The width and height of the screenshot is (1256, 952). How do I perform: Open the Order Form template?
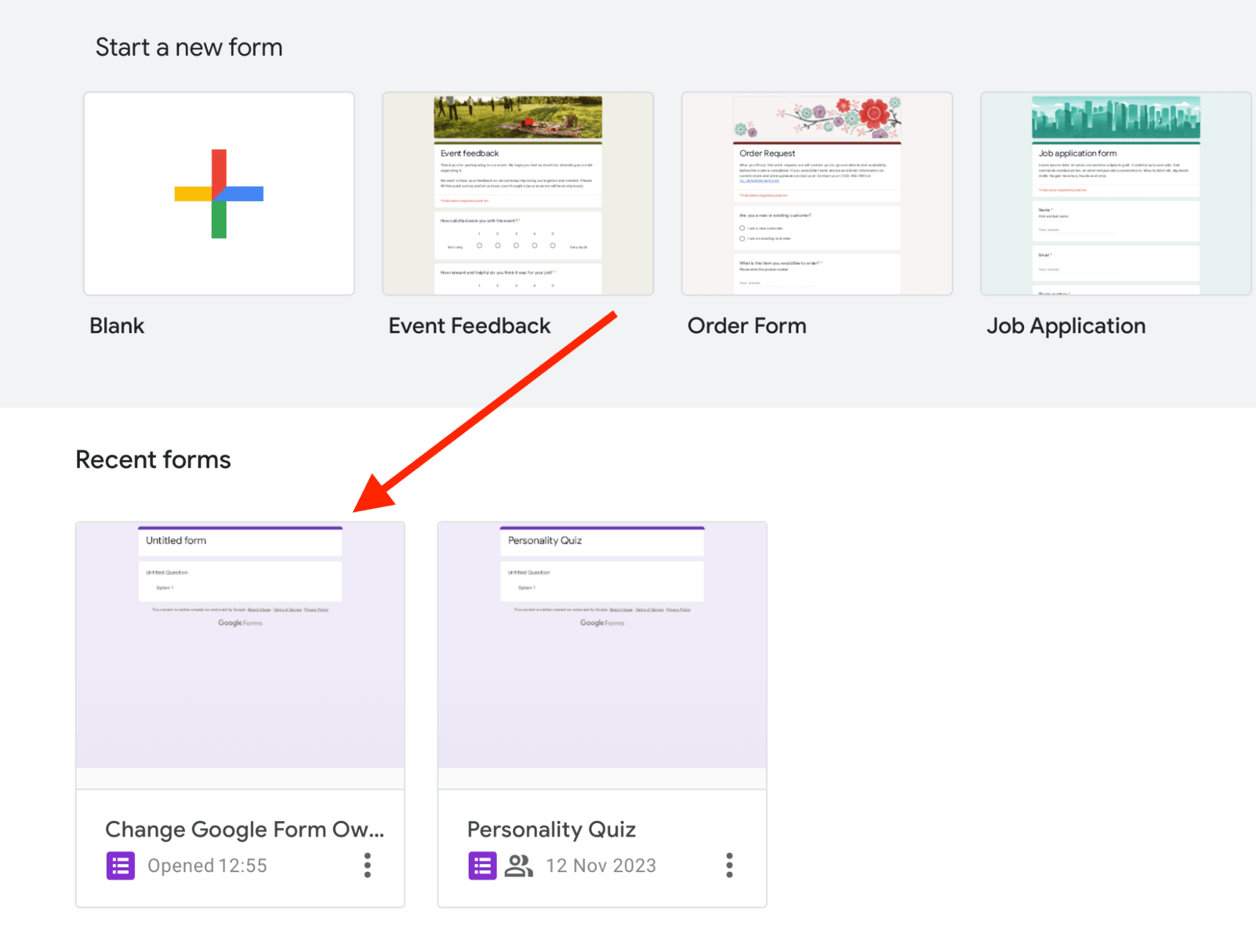click(816, 194)
